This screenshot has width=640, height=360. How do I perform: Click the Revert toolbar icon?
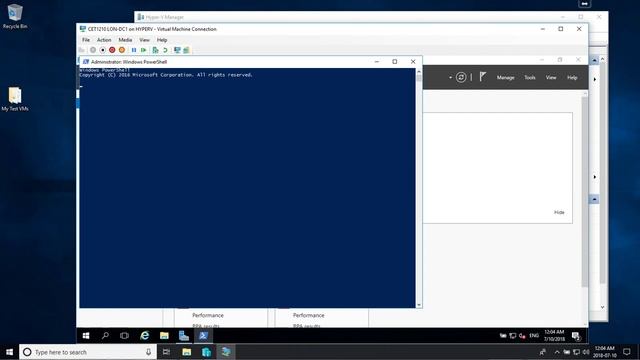165,50
